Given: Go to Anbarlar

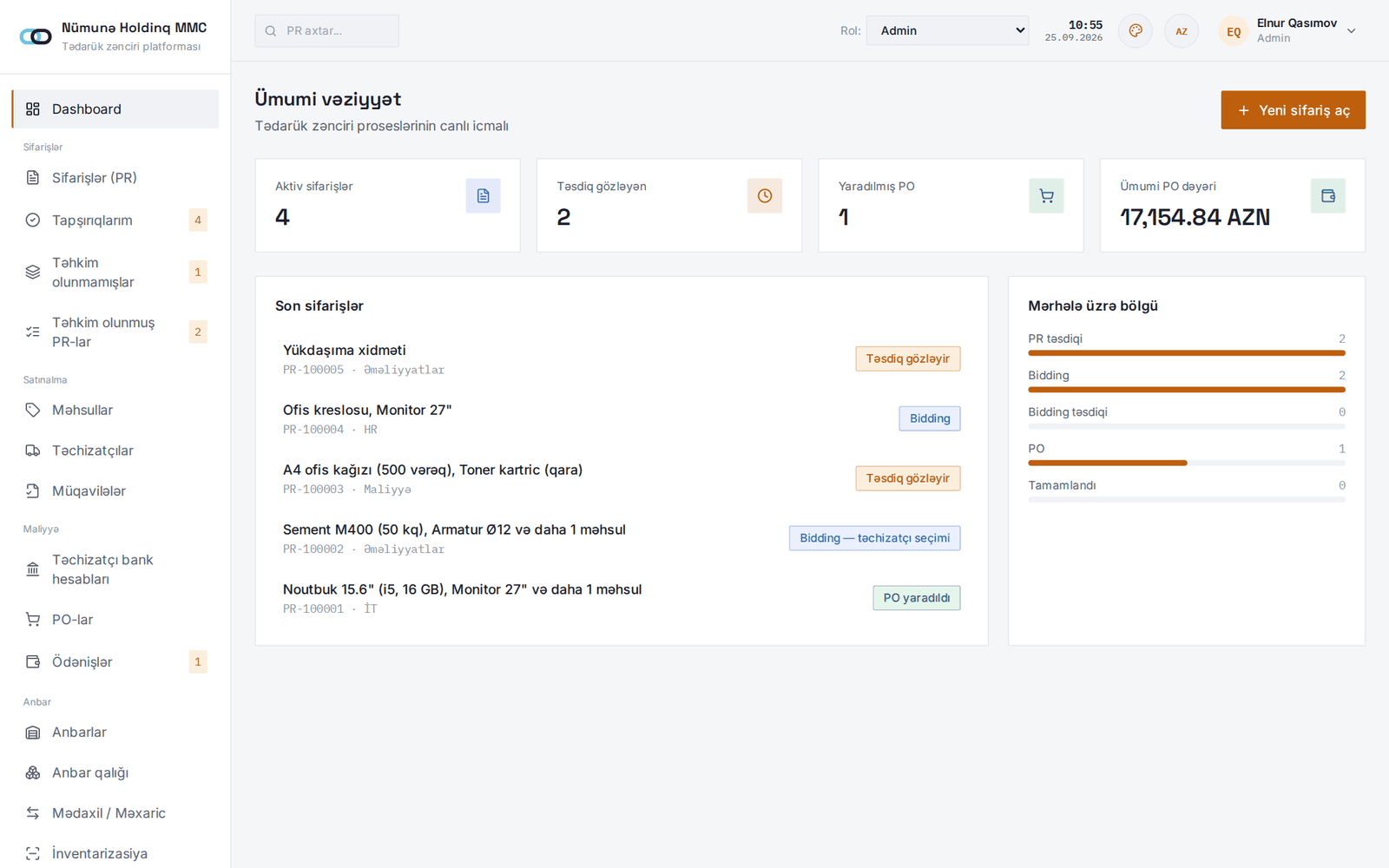Looking at the screenshot, I should (115, 733).
